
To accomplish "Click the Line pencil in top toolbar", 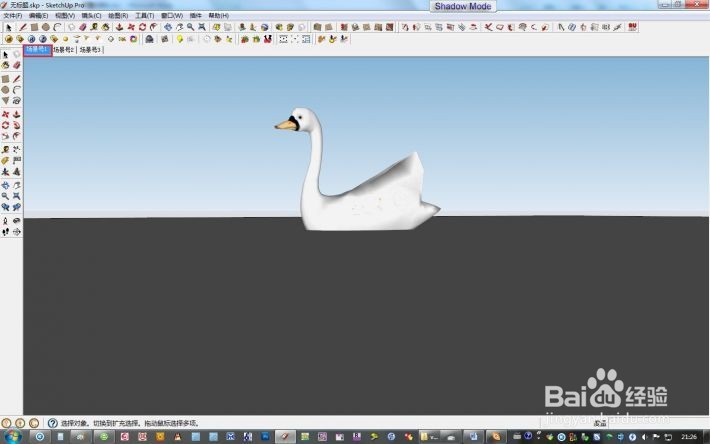I will pos(23,27).
